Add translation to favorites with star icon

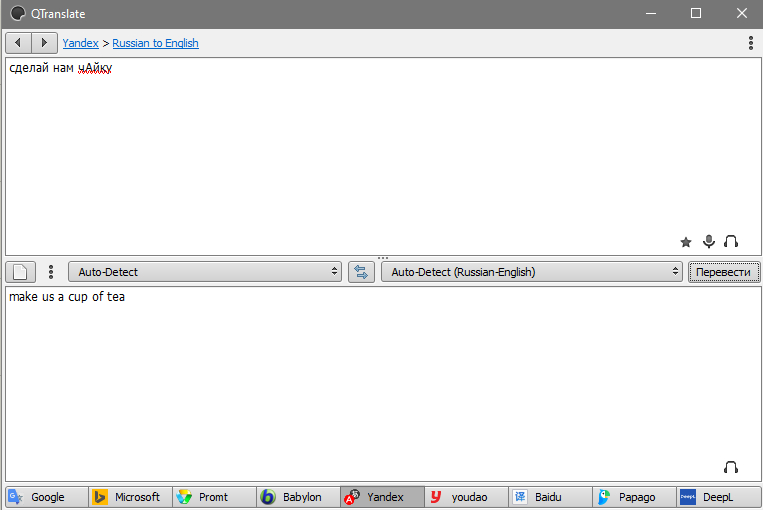686,242
